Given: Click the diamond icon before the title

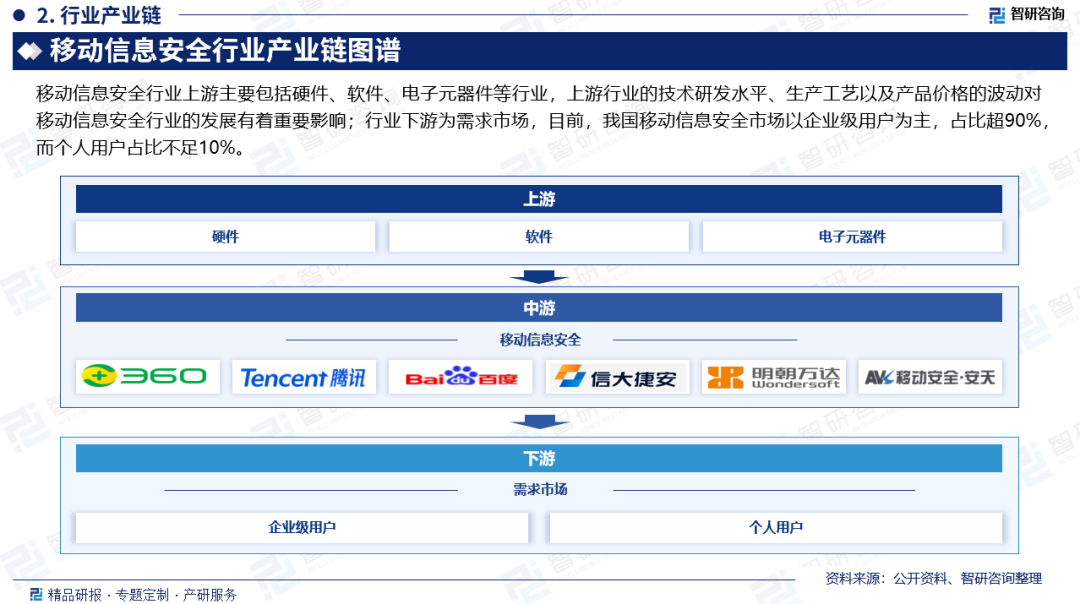Looking at the screenshot, I should pos(30,51).
